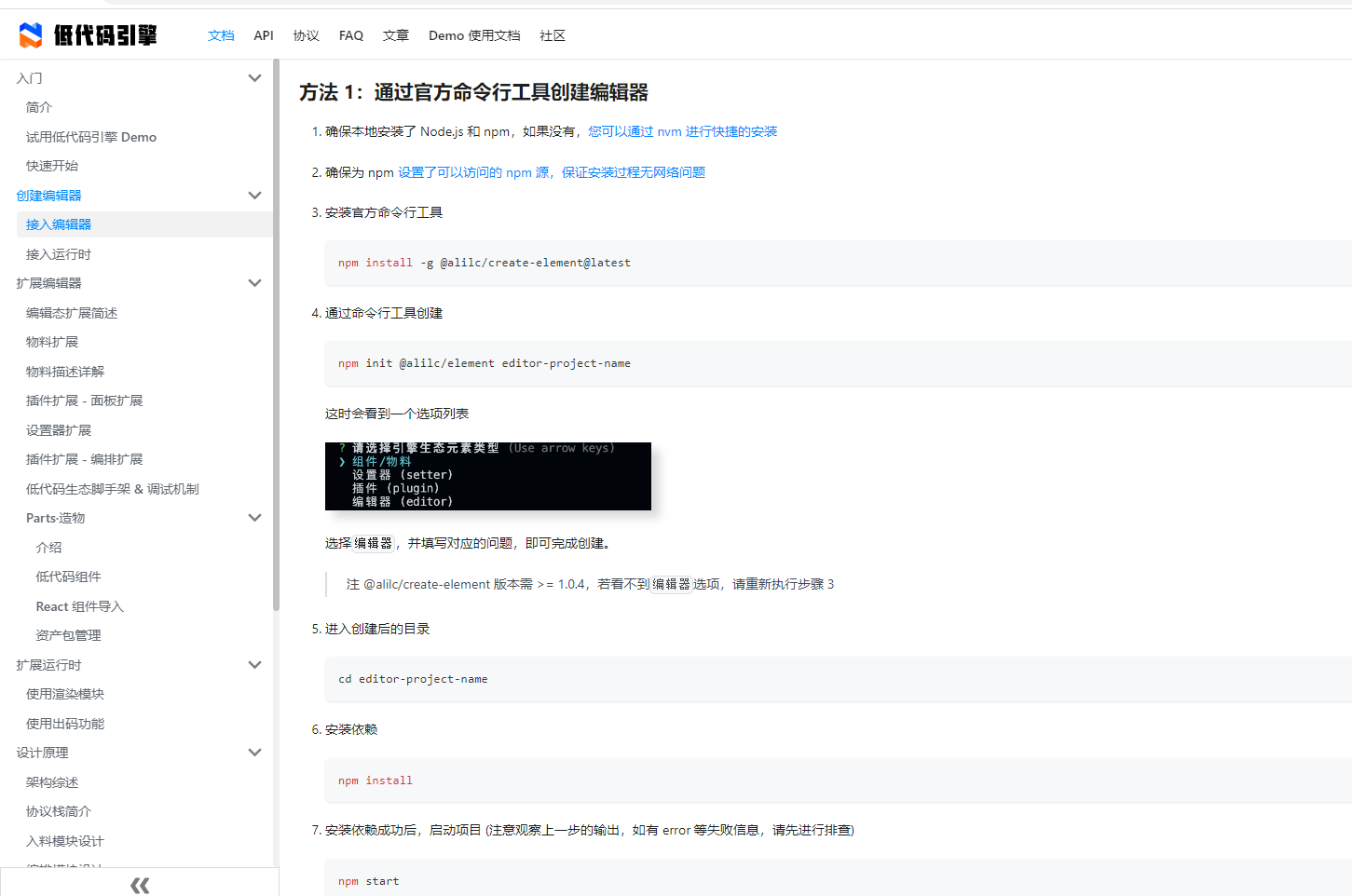The image size is (1352, 896).
Task: Open the npm 源 setup link
Action: pos(552,172)
